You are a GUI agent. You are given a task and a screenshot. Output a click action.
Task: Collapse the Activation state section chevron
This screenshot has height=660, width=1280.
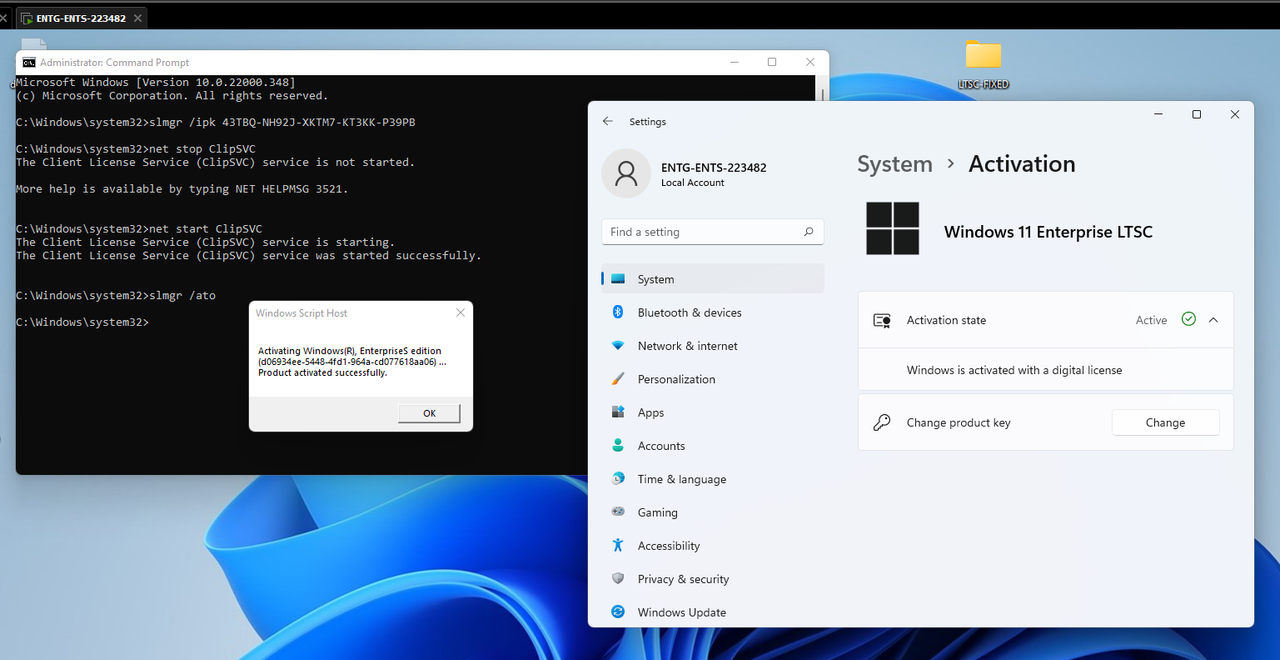coord(1213,320)
